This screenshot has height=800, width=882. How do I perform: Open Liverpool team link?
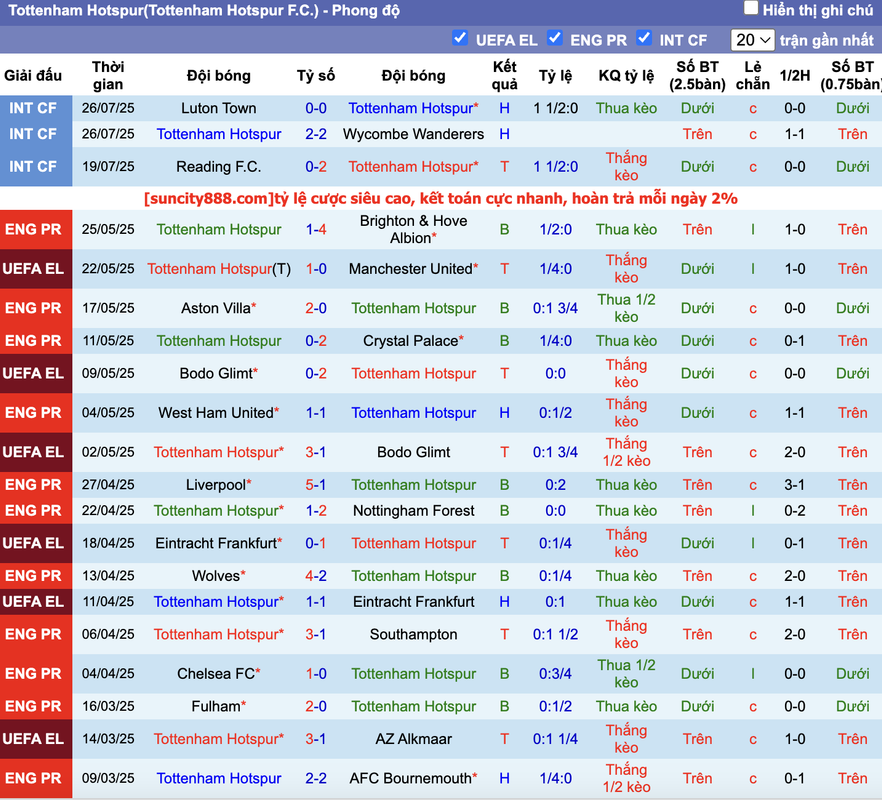[215, 485]
